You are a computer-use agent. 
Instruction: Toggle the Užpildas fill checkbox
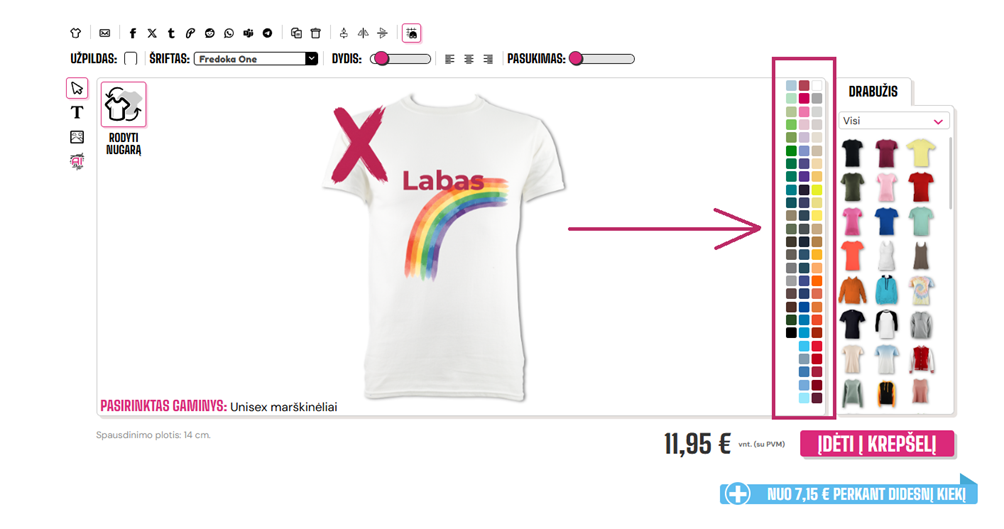coord(131,59)
